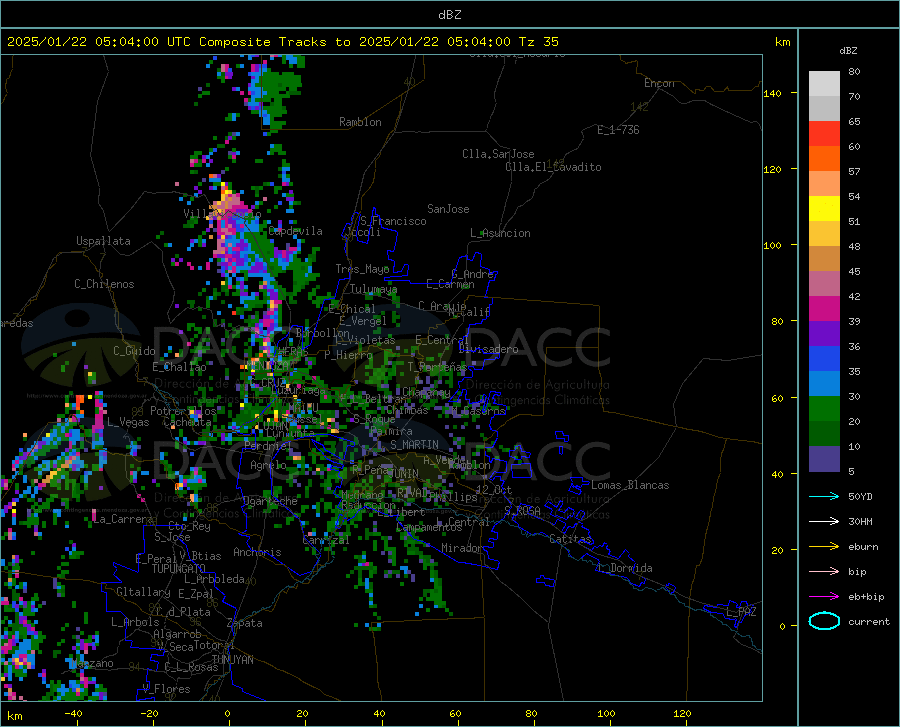This screenshot has width=900, height=727.
Task: Click the 140 km vertical axis tick
Action: click(x=773, y=93)
